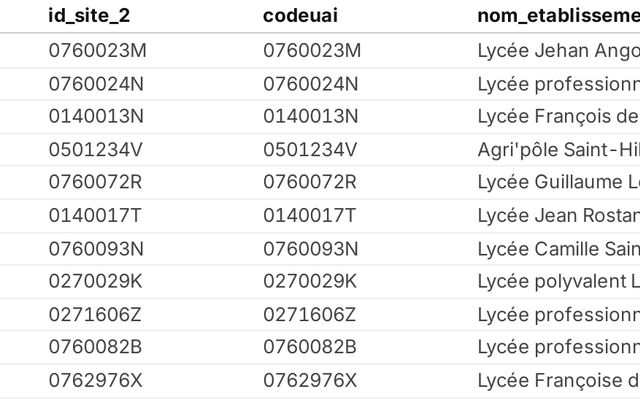Click Lycée Jean Rostand name cell
Screen dimensions: 640x400
point(558,216)
